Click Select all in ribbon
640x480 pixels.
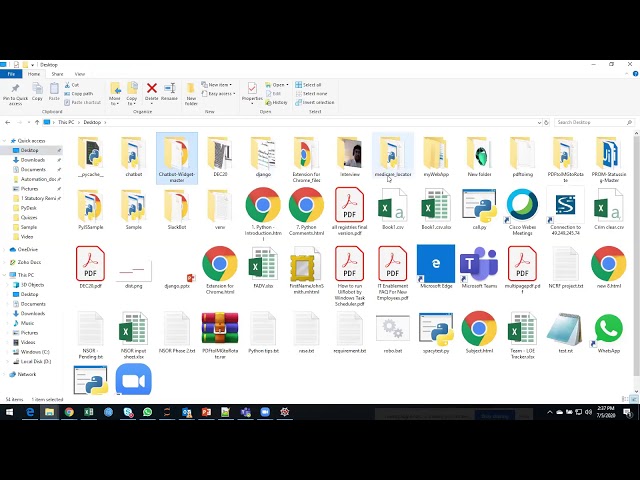(x=309, y=85)
